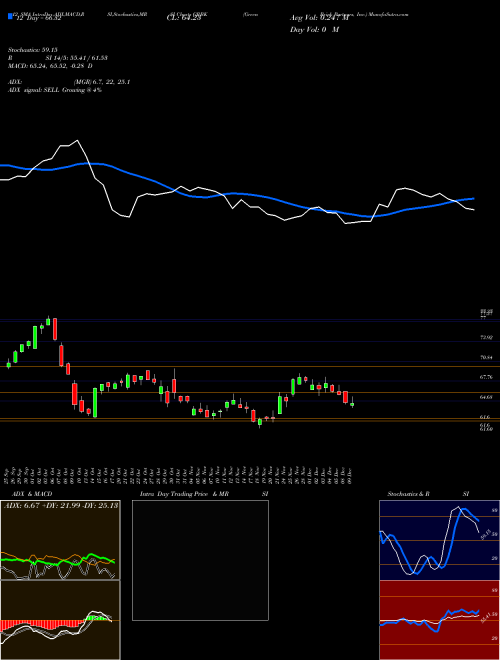Image resolution: width=500 pixels, height=660 pixels.
Task: Click the empty Intra Day Trading Price panel
Action: tap(200, 560)
